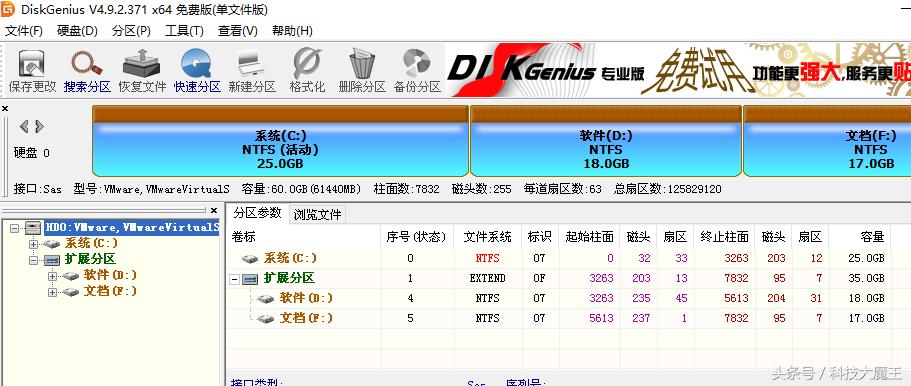Viewport: 911px width, 386px height.
Task: Open the 帮助(H) menu
Action: click(292, 31)
